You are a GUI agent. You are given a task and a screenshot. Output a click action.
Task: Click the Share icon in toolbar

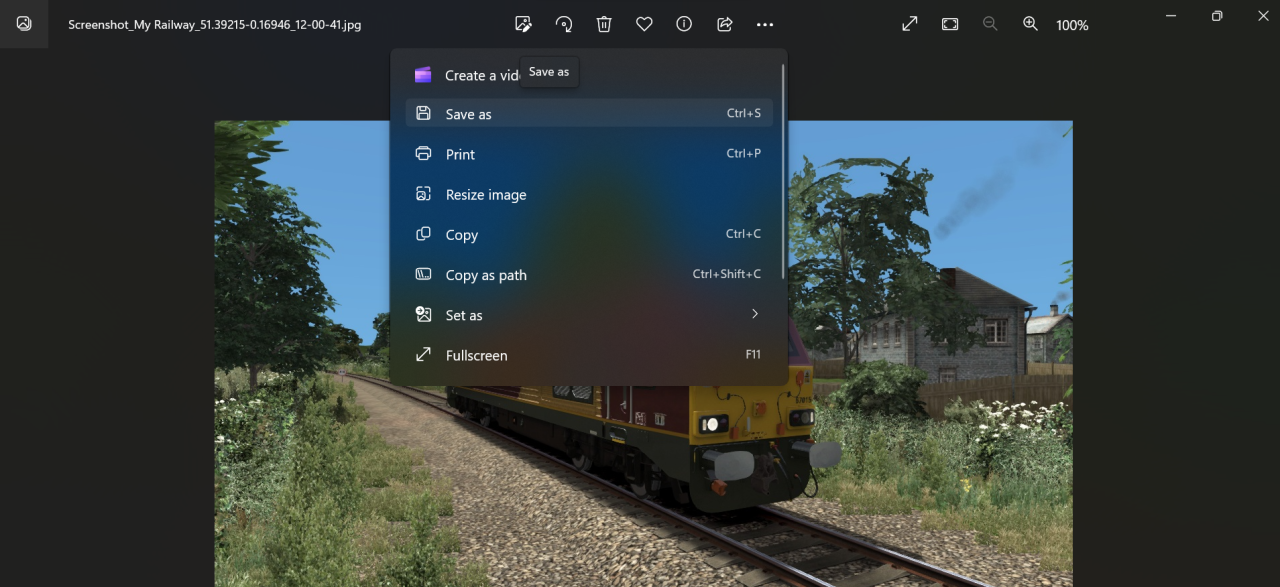coord(725,24)
